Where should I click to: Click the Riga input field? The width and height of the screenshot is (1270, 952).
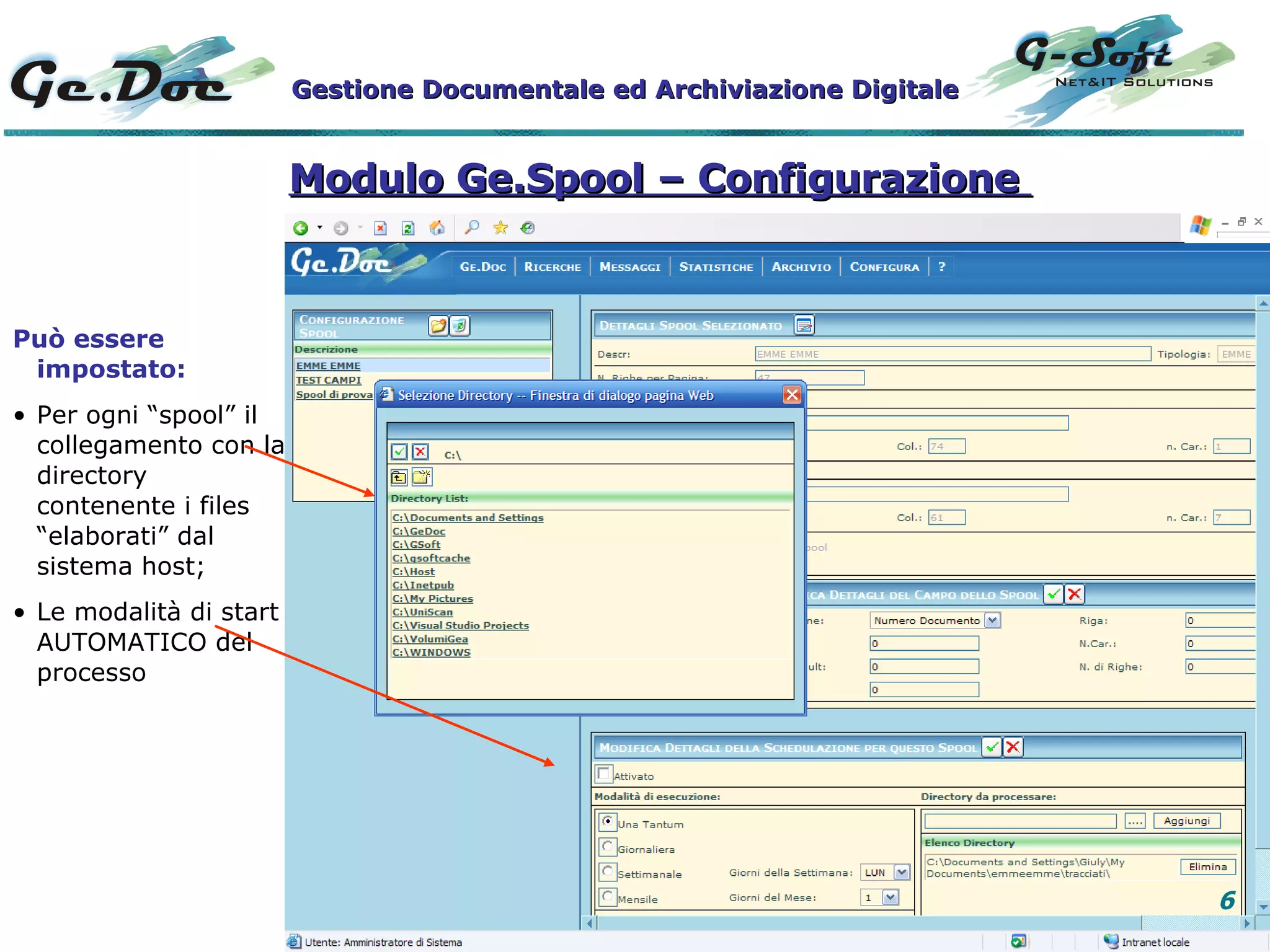pos(1220,620)
